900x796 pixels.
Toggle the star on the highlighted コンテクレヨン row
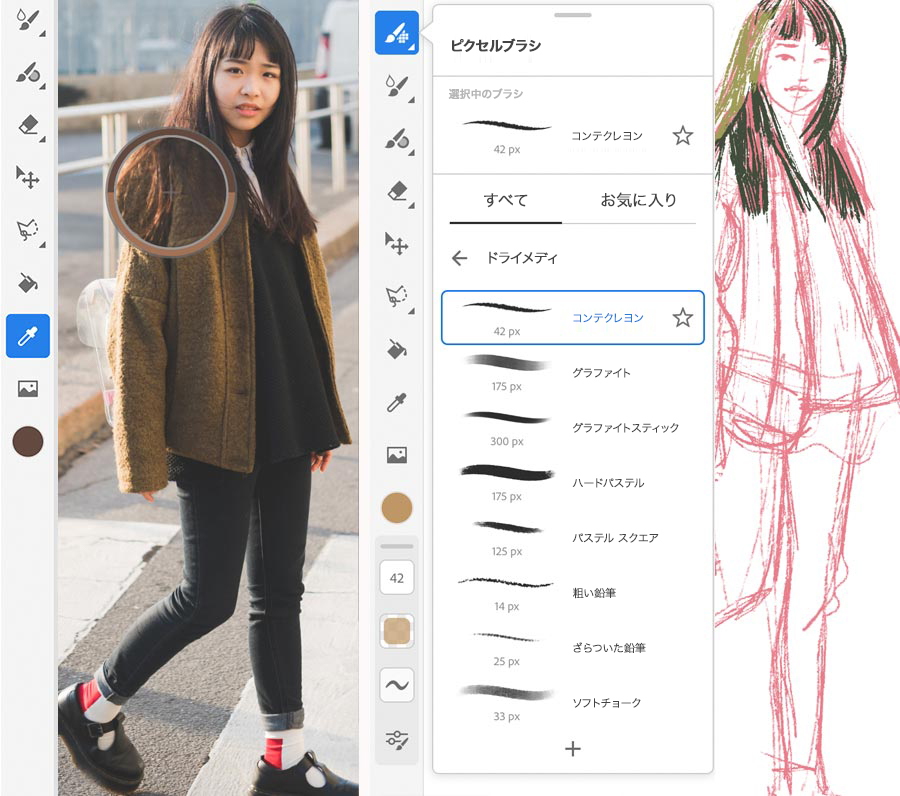click(682, 318)
